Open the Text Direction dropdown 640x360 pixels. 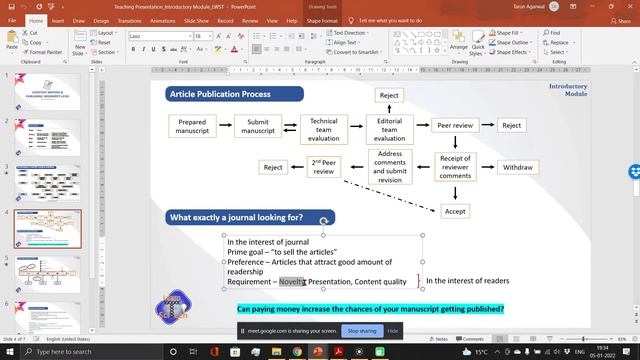347,33
